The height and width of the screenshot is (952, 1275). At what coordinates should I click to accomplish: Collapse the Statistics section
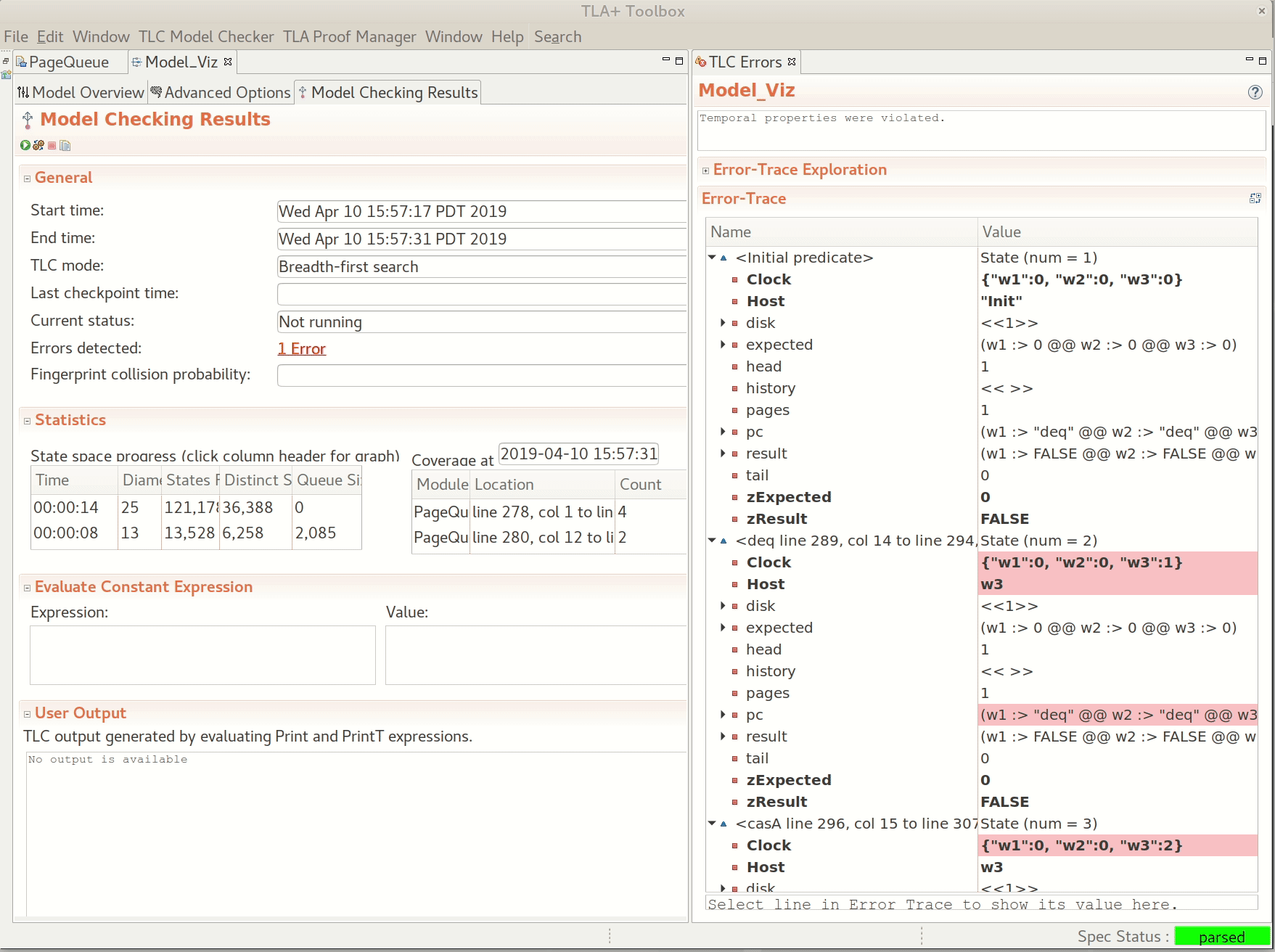click(27, 421)
